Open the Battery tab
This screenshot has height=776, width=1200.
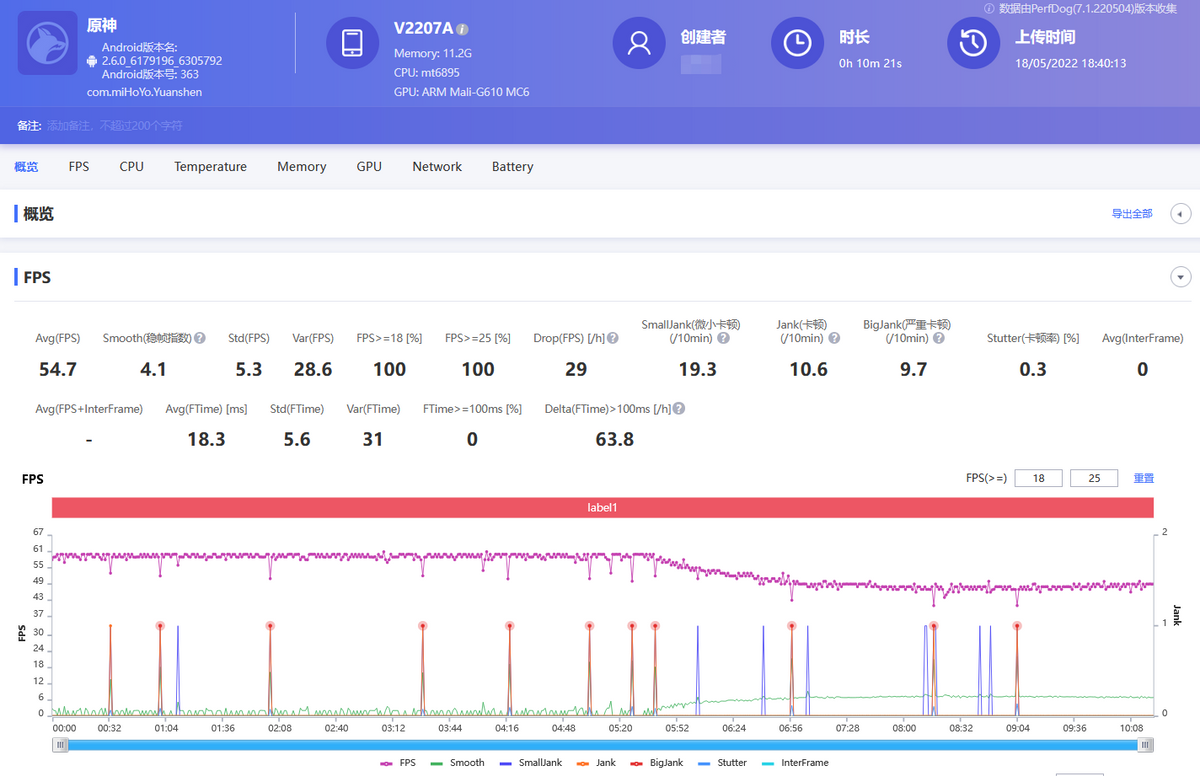(512, 167)
